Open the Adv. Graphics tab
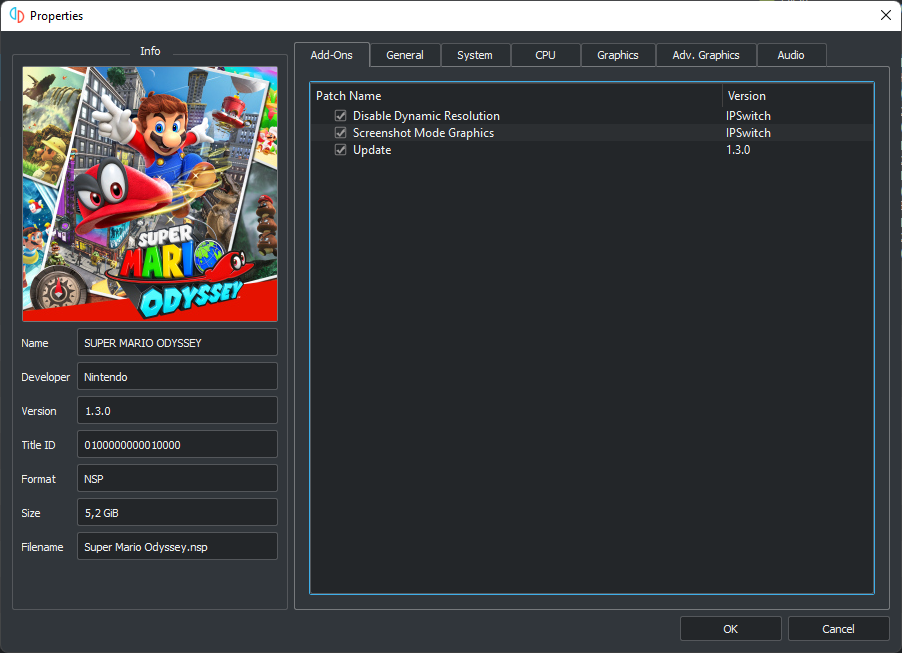 (706, 55)
